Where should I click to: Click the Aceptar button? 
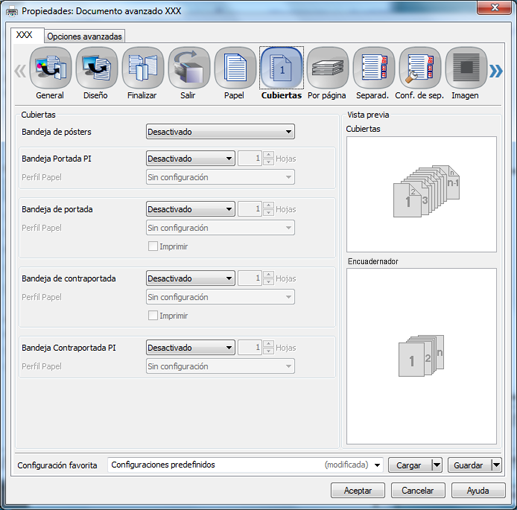point(358,490)
